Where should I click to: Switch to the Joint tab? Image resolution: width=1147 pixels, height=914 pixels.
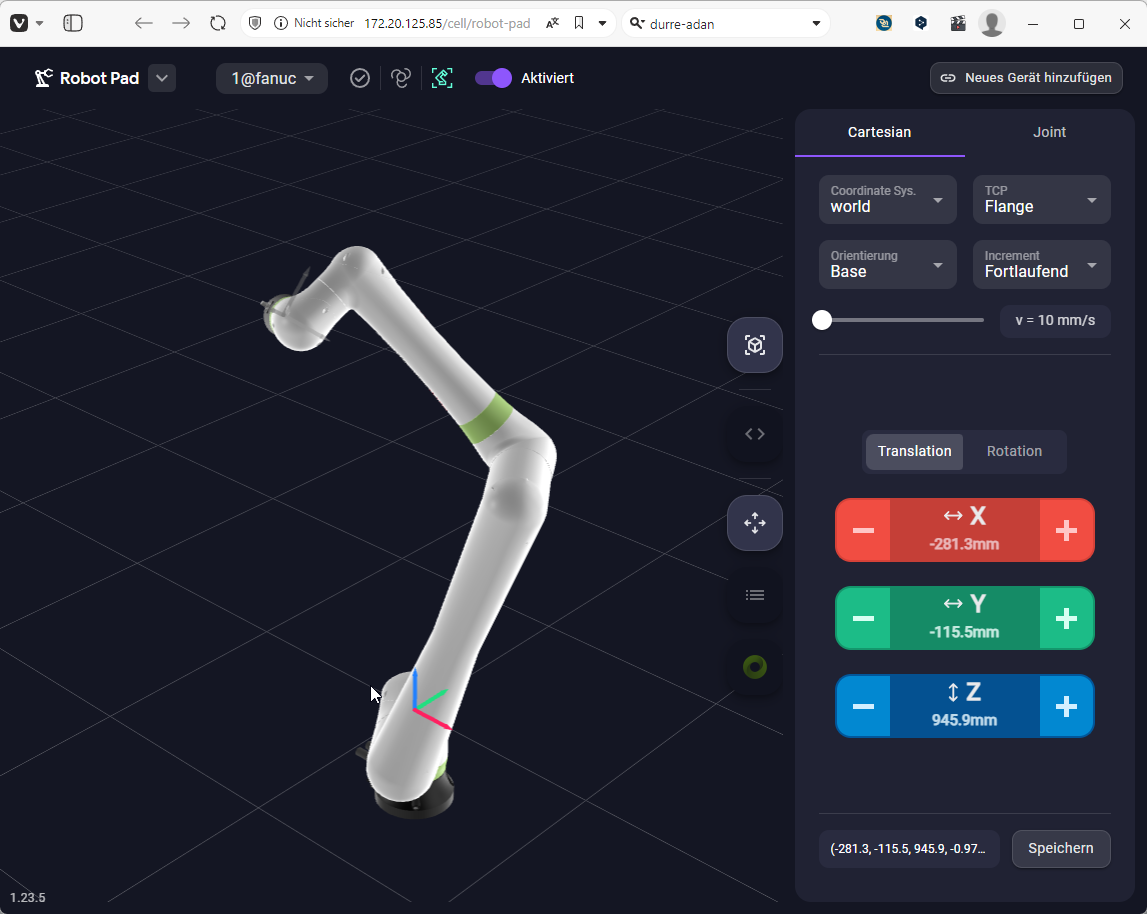[1049, 132]
